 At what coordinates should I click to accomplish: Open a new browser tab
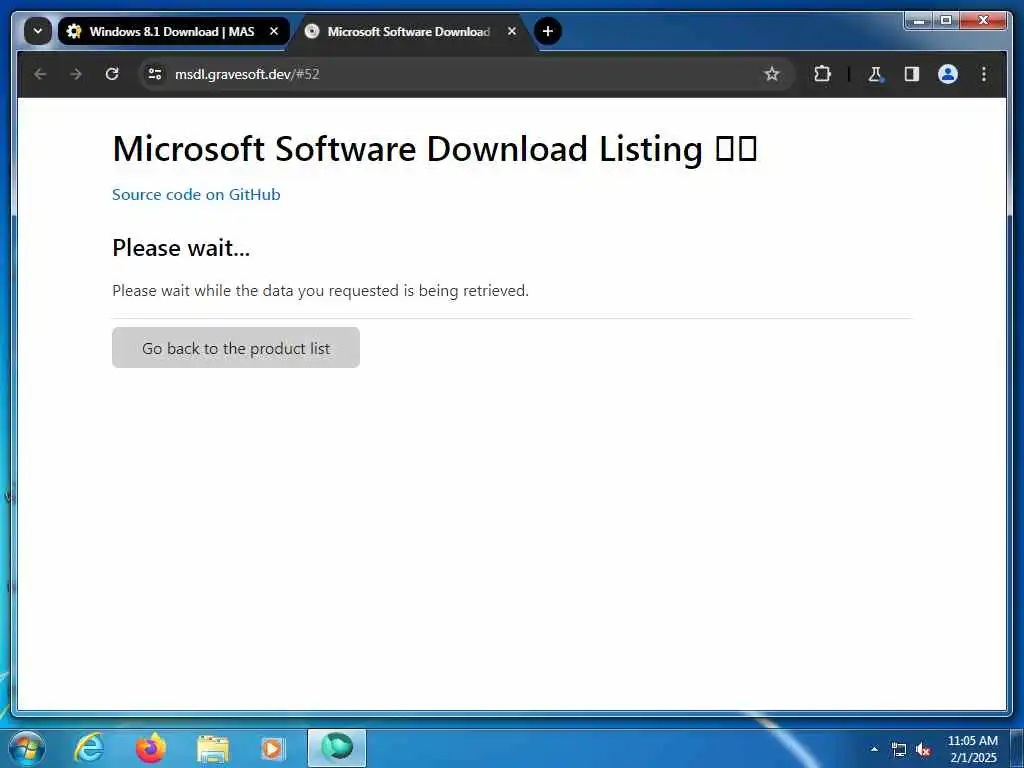point(548,31)
